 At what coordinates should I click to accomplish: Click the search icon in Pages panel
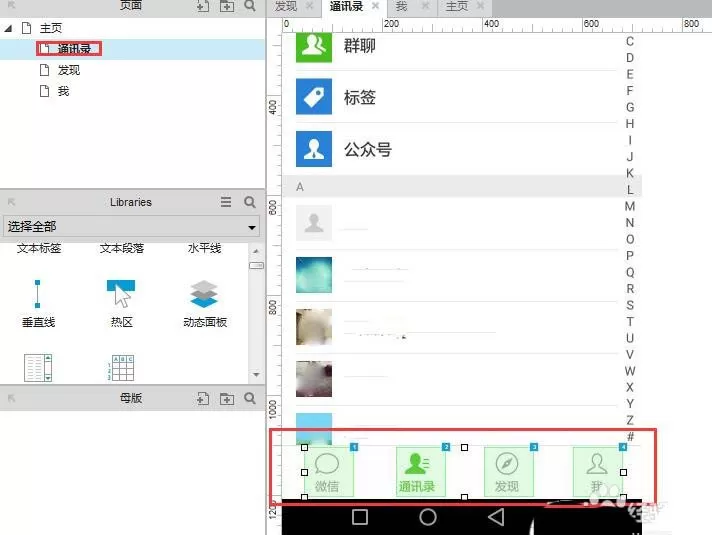pos(250,6)
